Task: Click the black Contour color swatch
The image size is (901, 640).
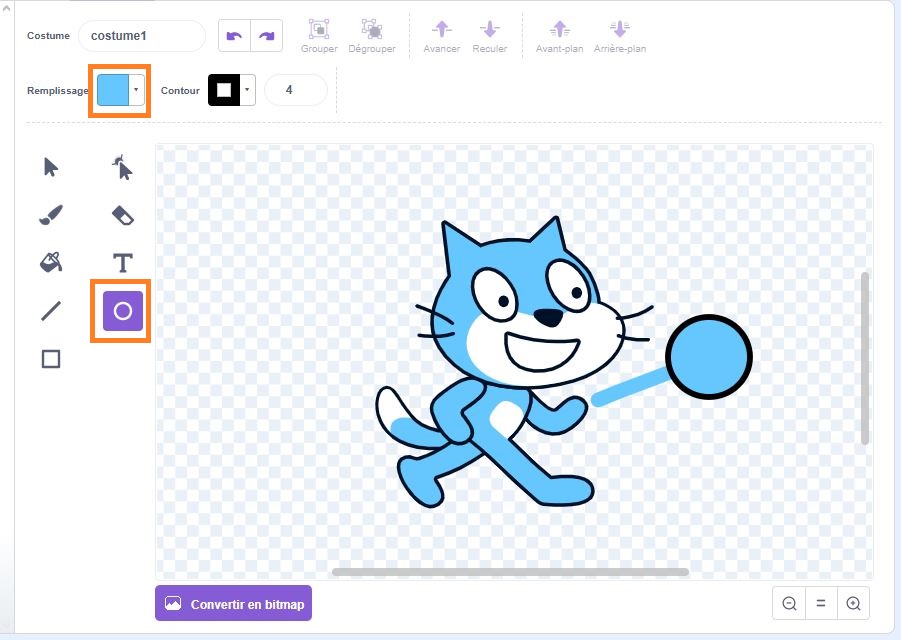Action: pos(224,90)
